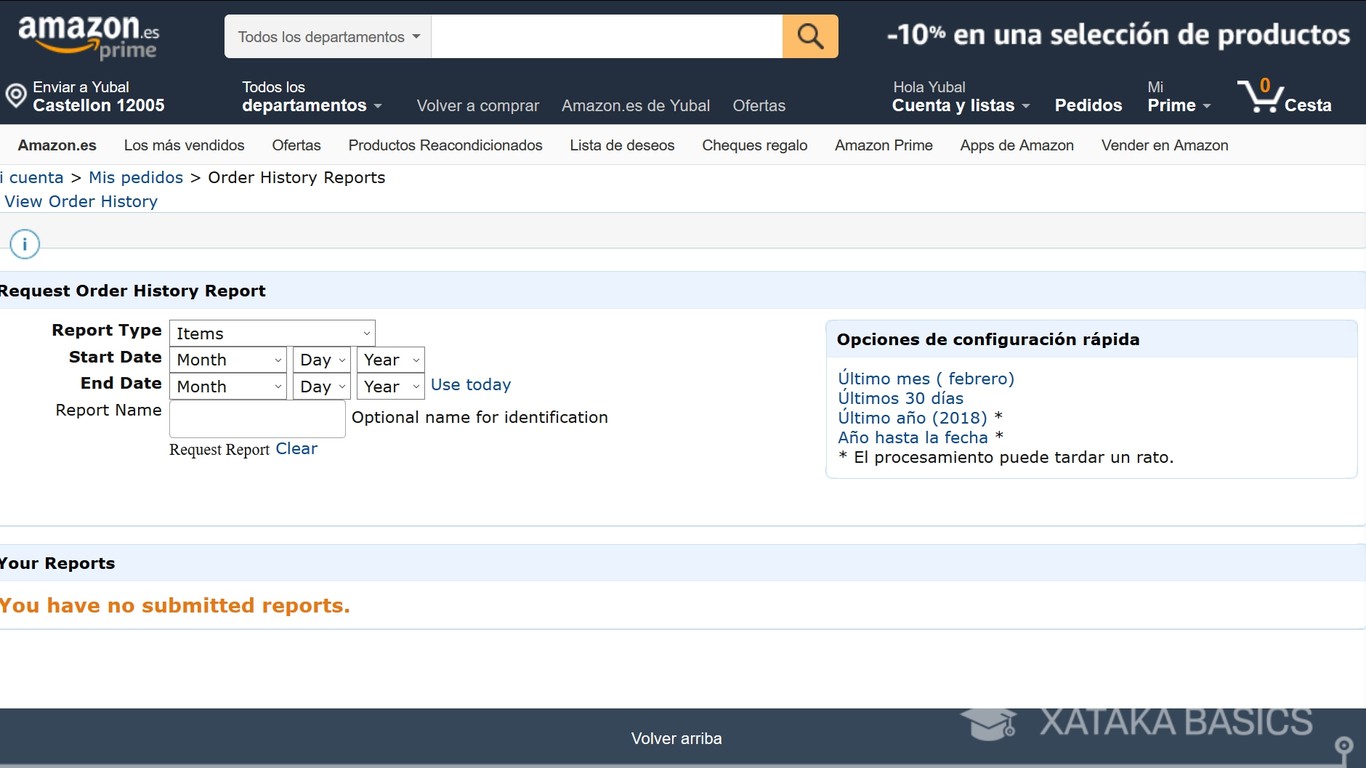Image resolution: width=1366 pixels, height=768 pixels.
Task: Select the Amazon Prime nav item
Action: tap(883, 145)
